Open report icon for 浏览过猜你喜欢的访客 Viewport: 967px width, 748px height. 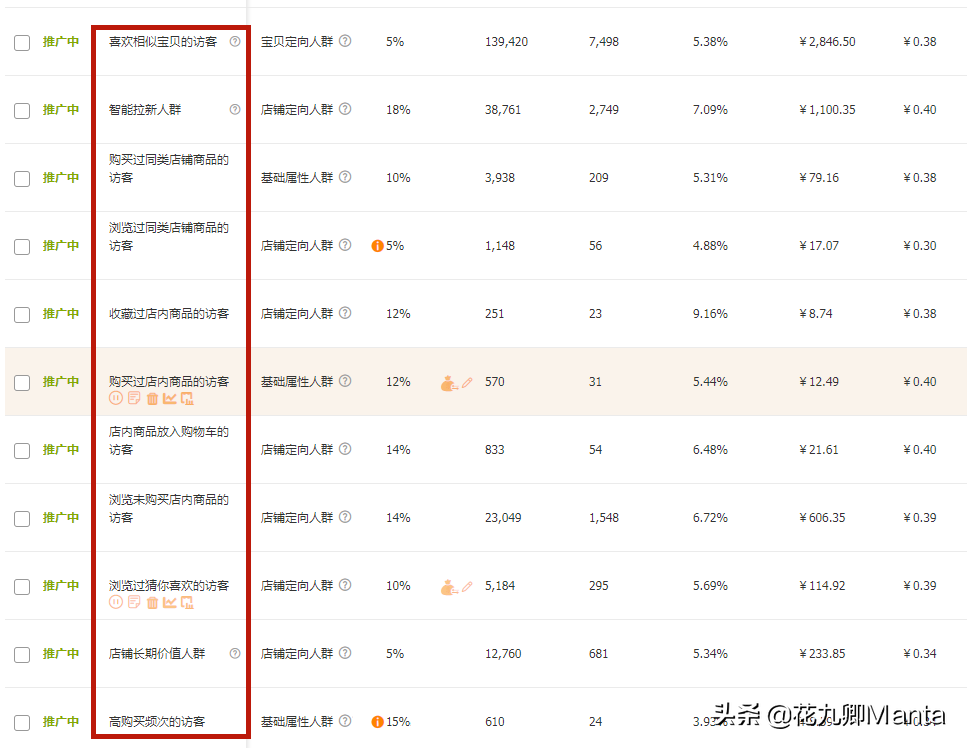click(x=187, y=602)
